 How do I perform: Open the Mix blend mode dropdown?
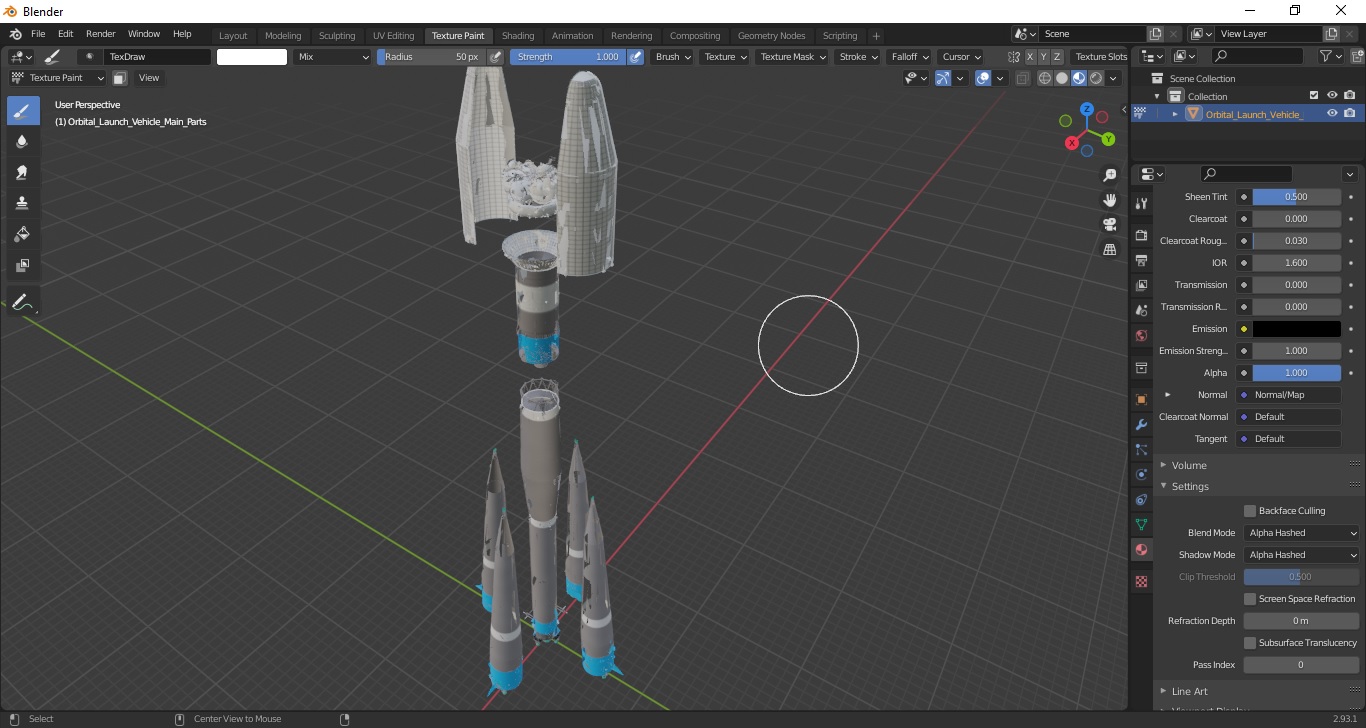[333, 57]
